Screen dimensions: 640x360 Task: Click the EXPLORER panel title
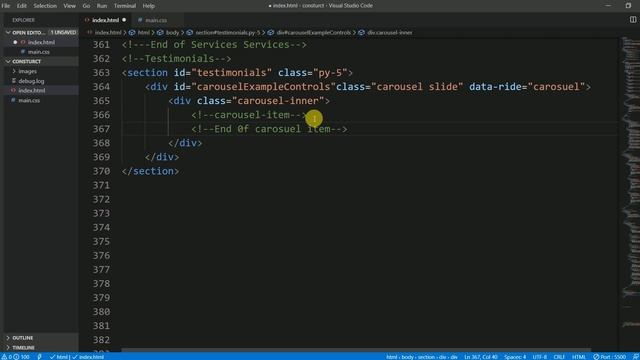(x=23, y=20)
